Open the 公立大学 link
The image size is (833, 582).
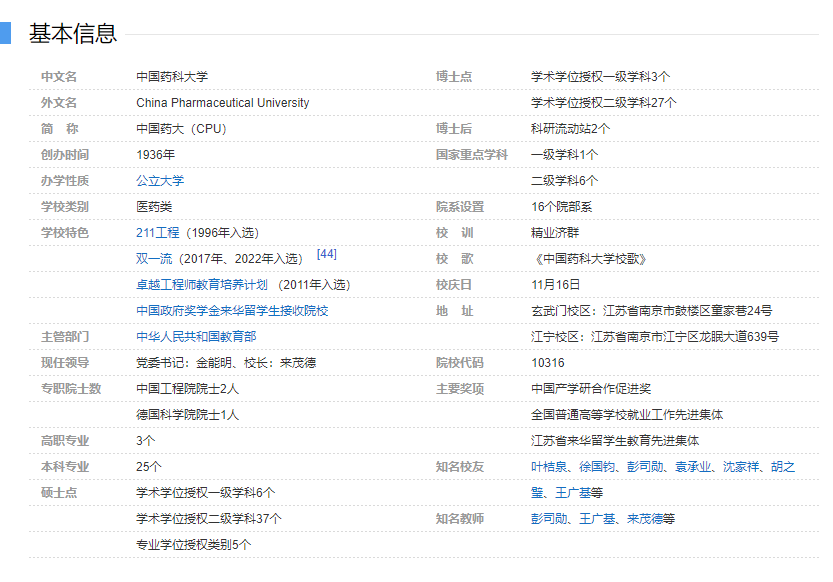pos(160,181)
